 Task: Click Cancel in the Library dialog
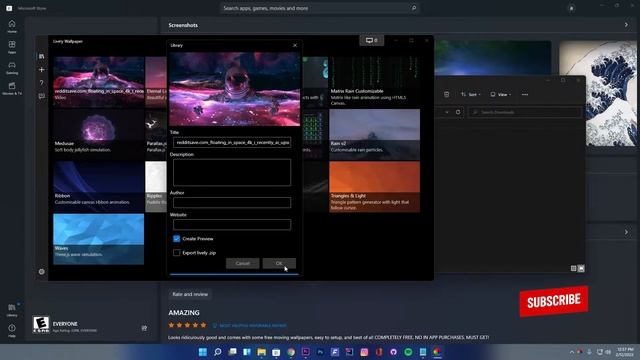pyautogui.click(x=242, y=263)
